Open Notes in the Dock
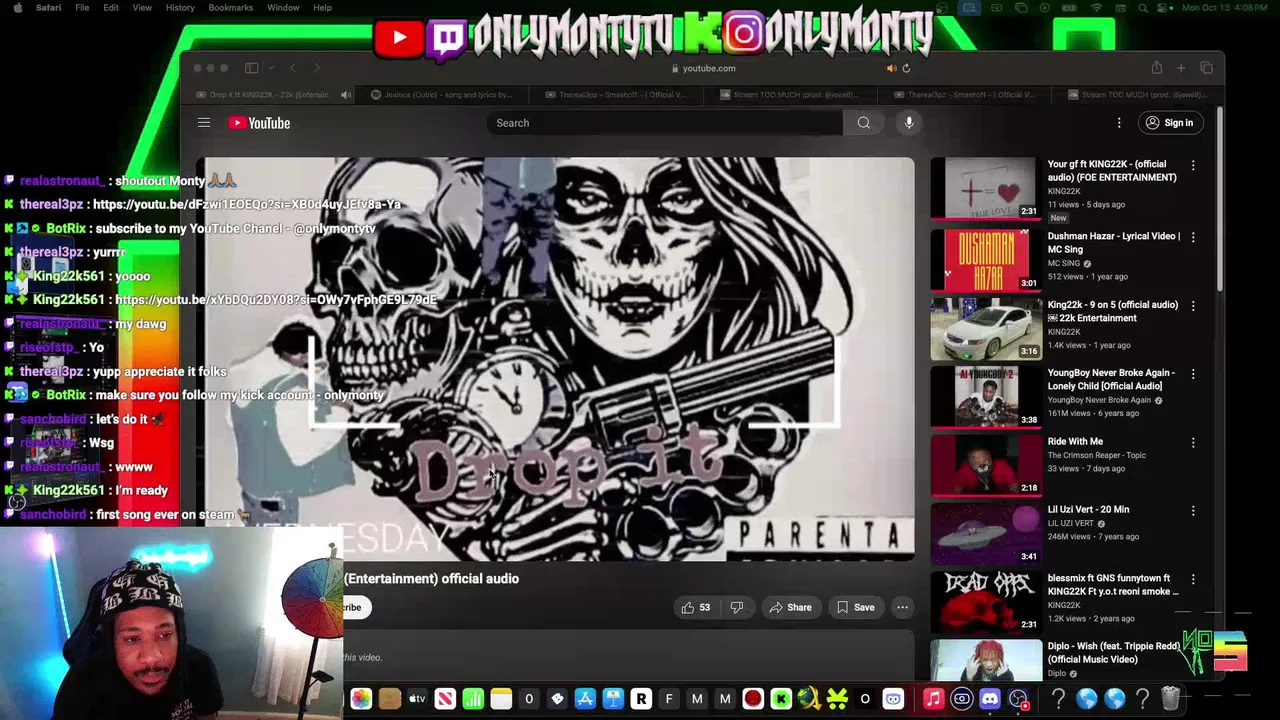1280x720 pixels. click(501, 699)
